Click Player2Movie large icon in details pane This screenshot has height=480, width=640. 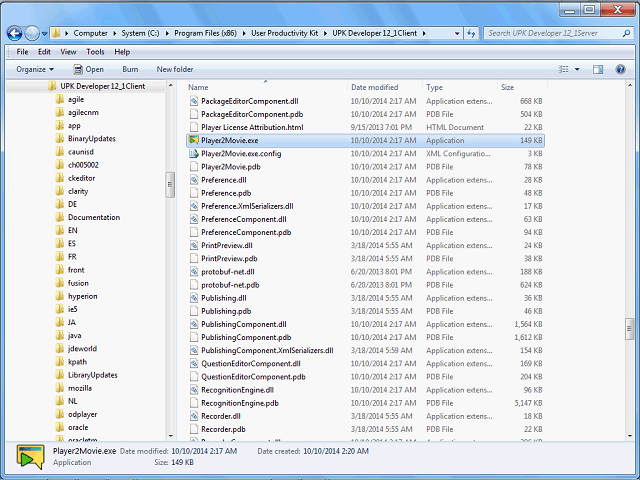point(30,457)
